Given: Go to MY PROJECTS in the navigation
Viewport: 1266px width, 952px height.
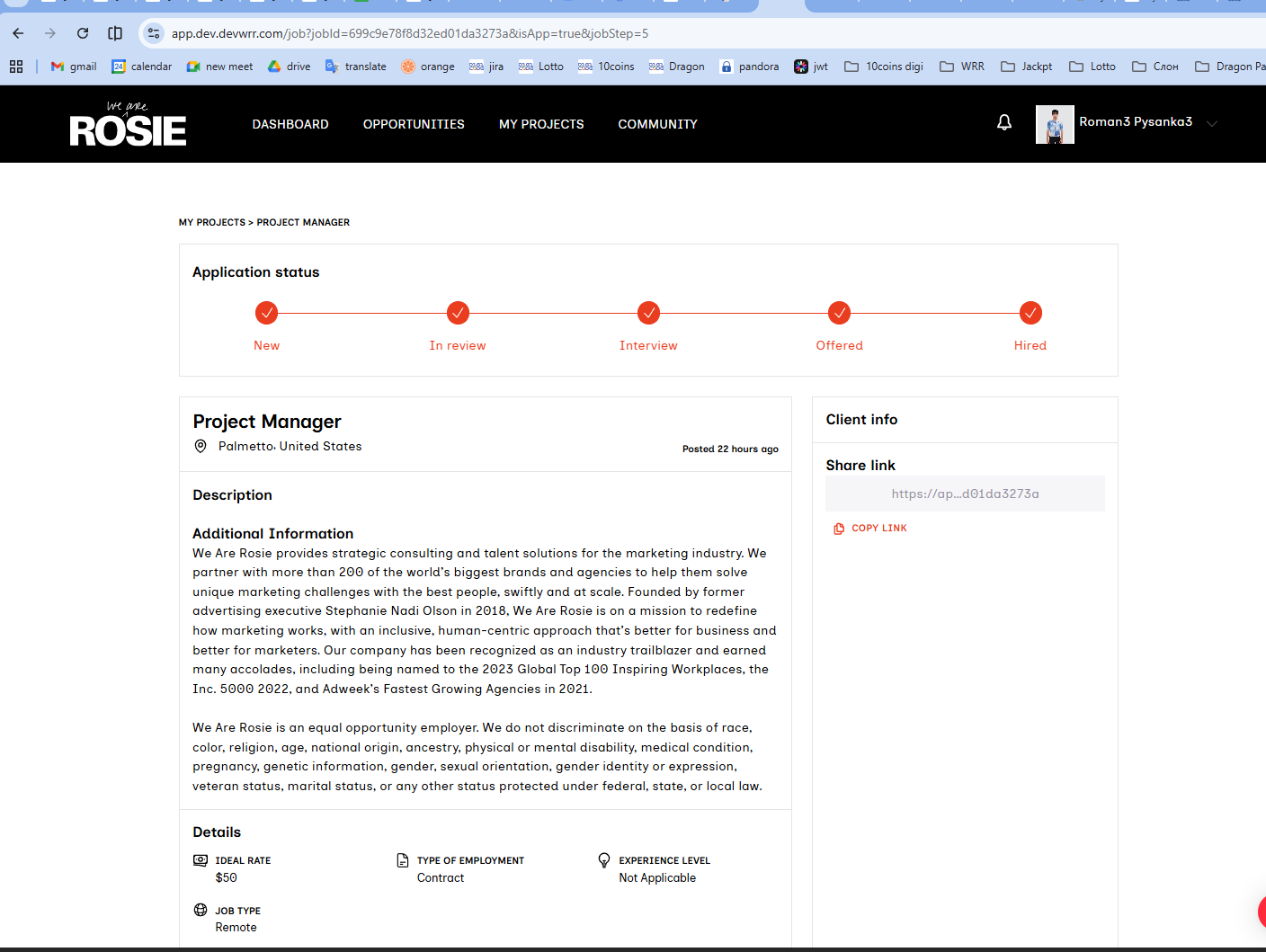Looking at the screenshot, I should [x=541, y=124].
